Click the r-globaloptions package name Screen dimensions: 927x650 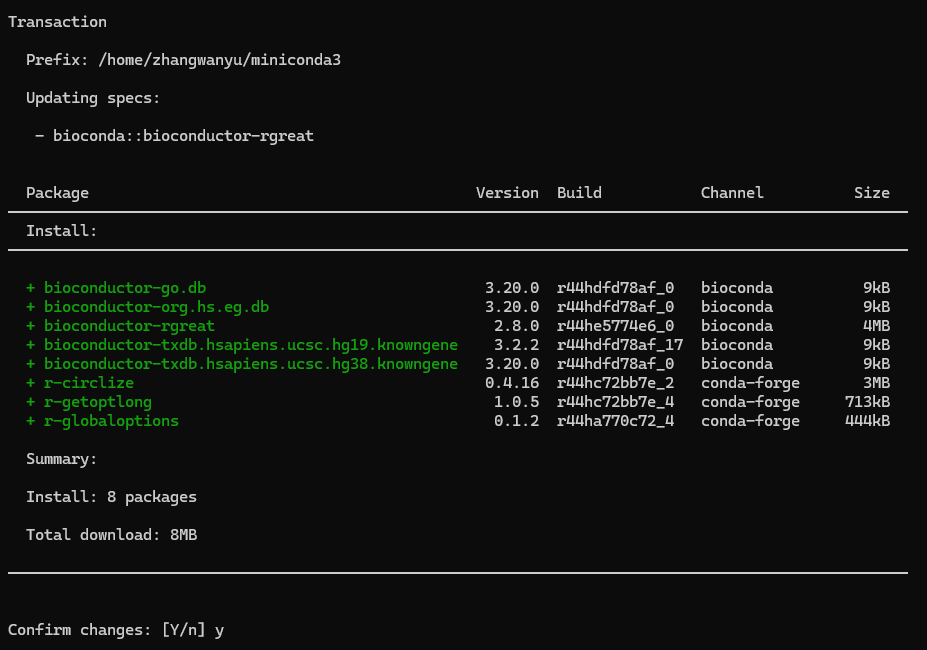[x=111, y=421]
